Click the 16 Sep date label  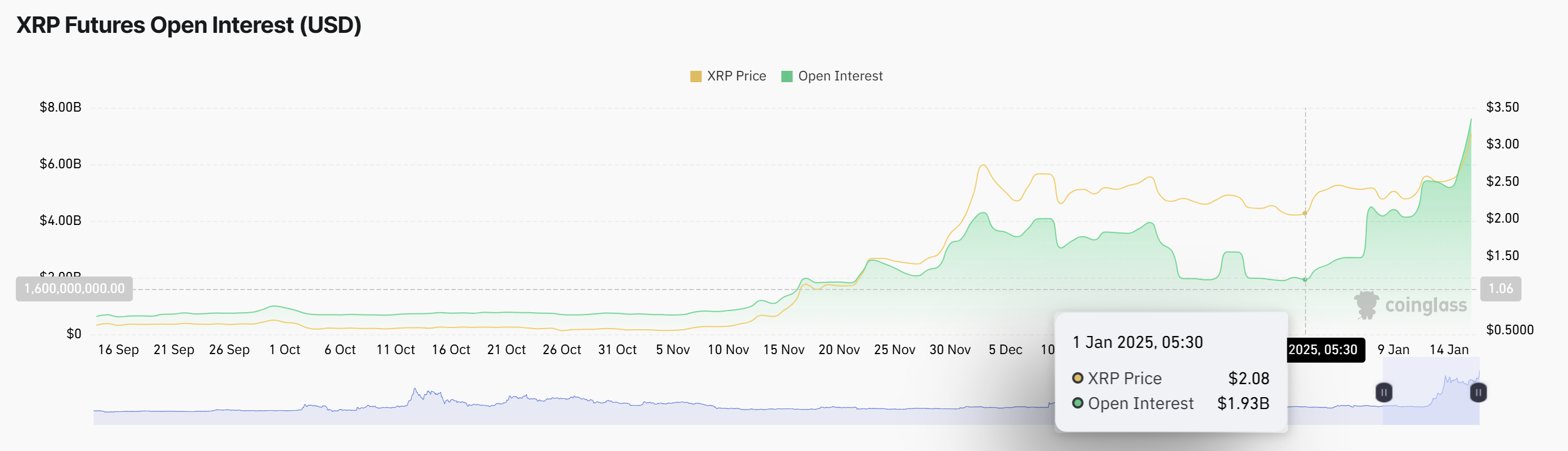pos(118,350)
